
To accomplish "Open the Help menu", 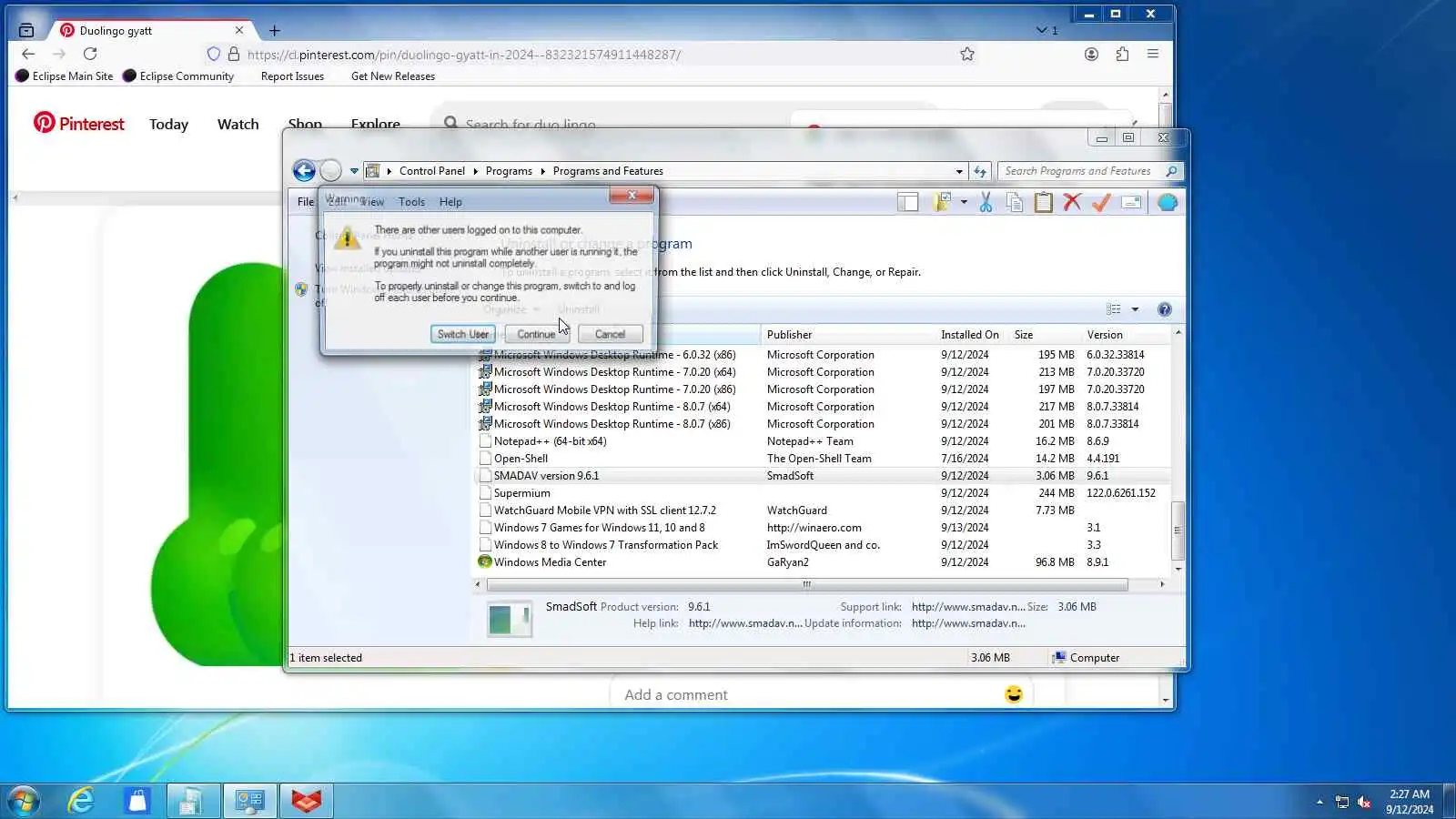I will click(450, 202).
